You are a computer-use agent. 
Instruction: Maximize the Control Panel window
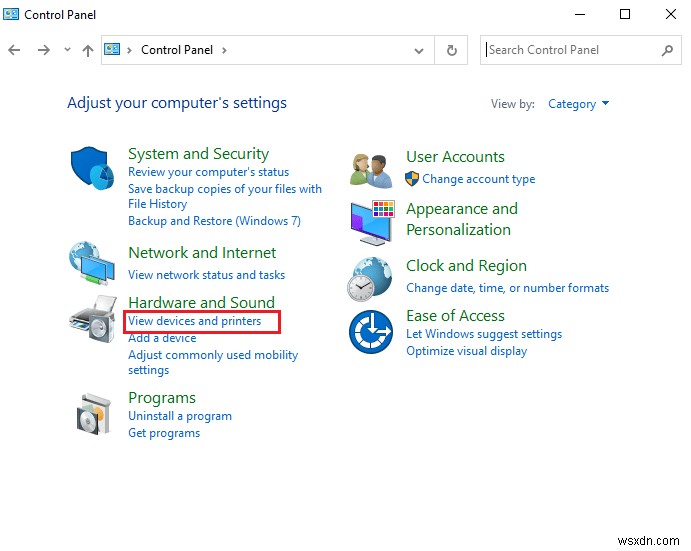coord(625,14)
